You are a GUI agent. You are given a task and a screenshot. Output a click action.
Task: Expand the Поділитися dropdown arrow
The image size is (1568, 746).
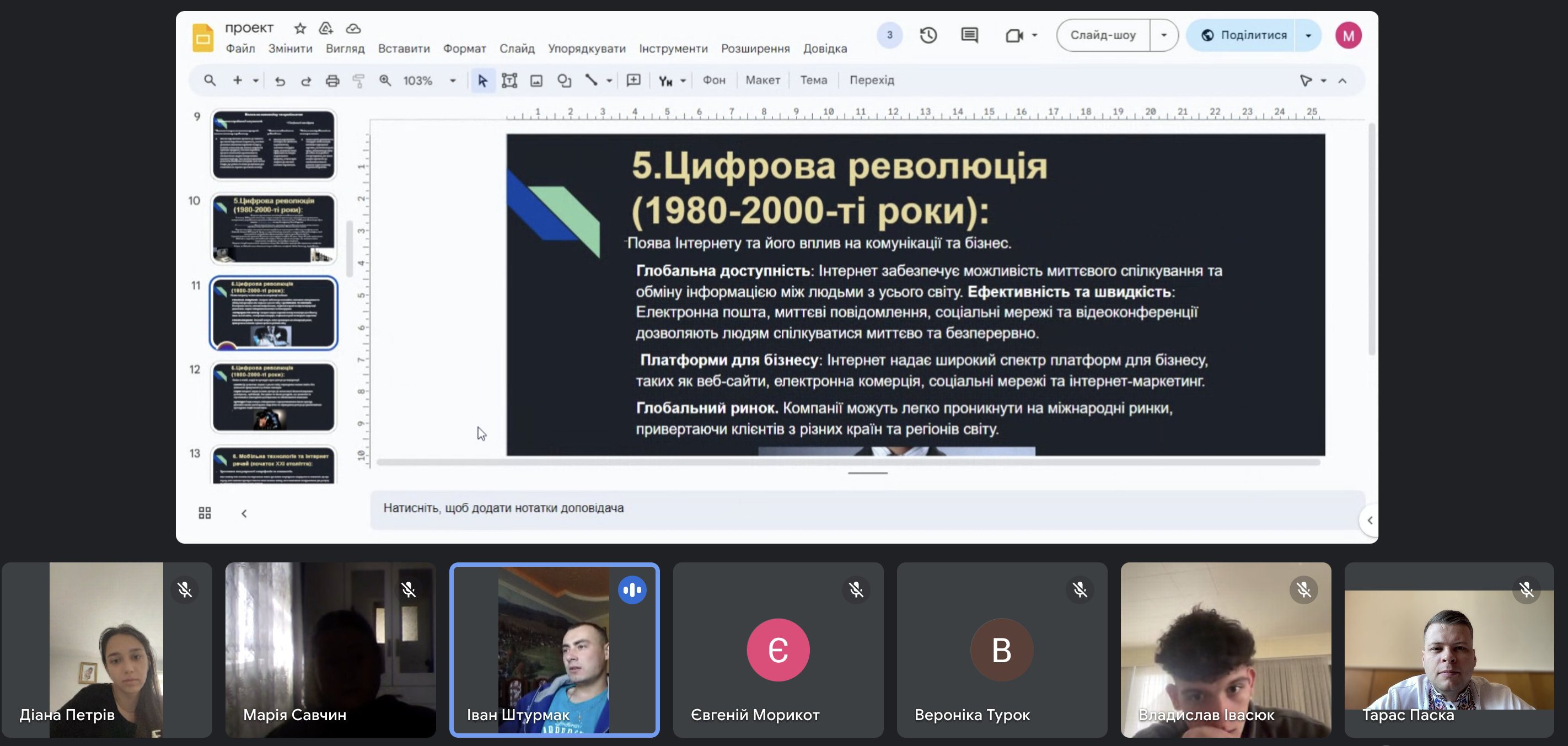[x=1307, y=35]
